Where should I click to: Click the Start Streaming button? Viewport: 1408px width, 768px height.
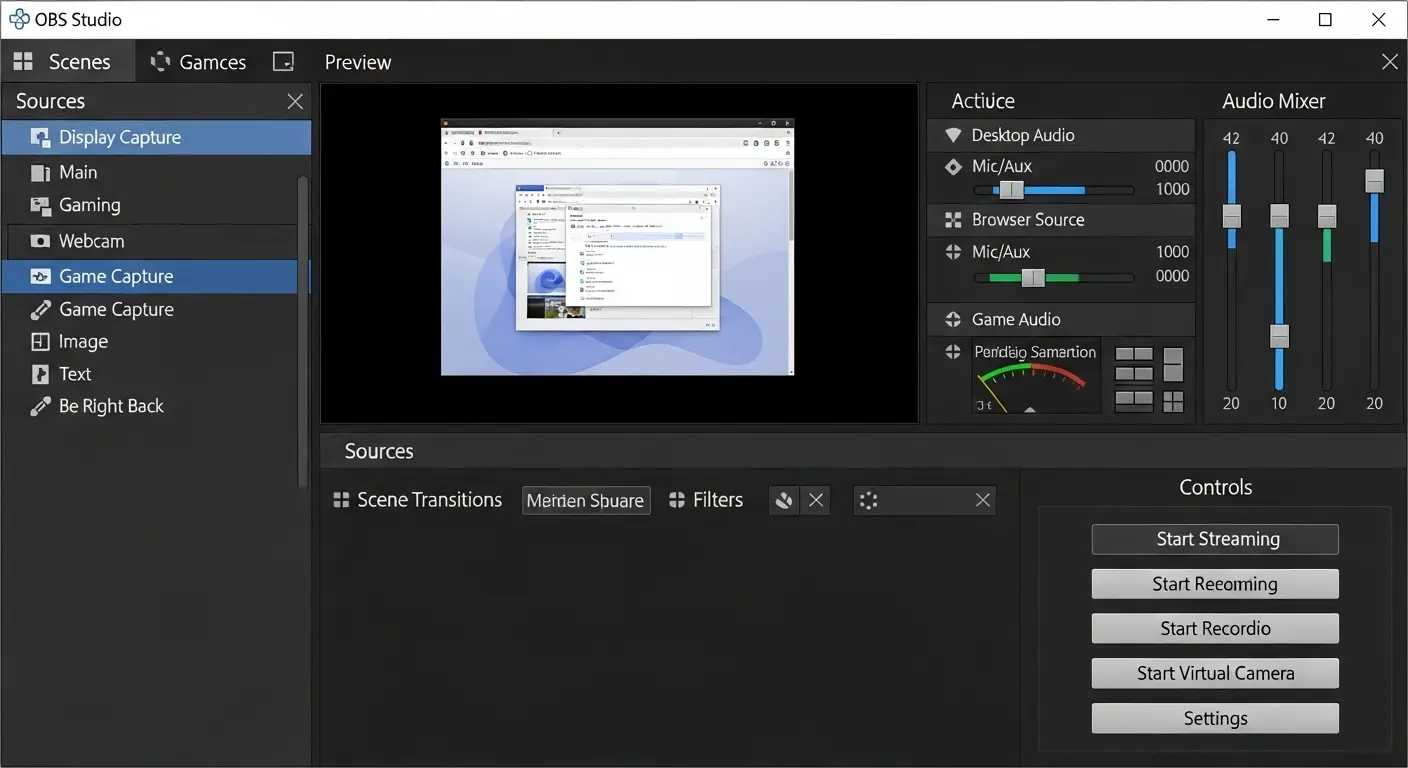pyautogui.click(x=1215, y=539)
